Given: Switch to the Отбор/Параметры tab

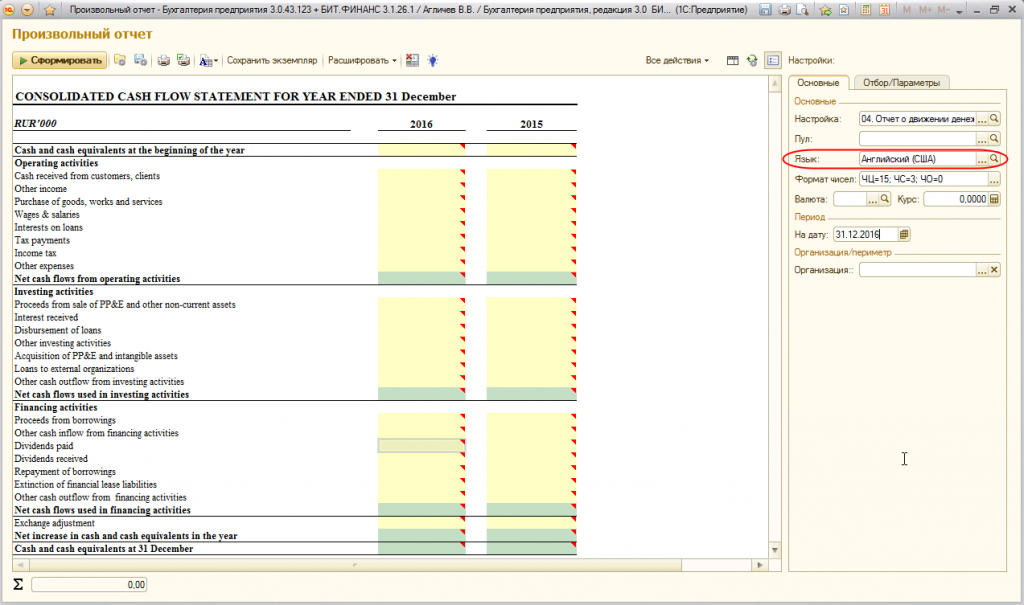Looking at the screenshot, I should coord(901,83).
